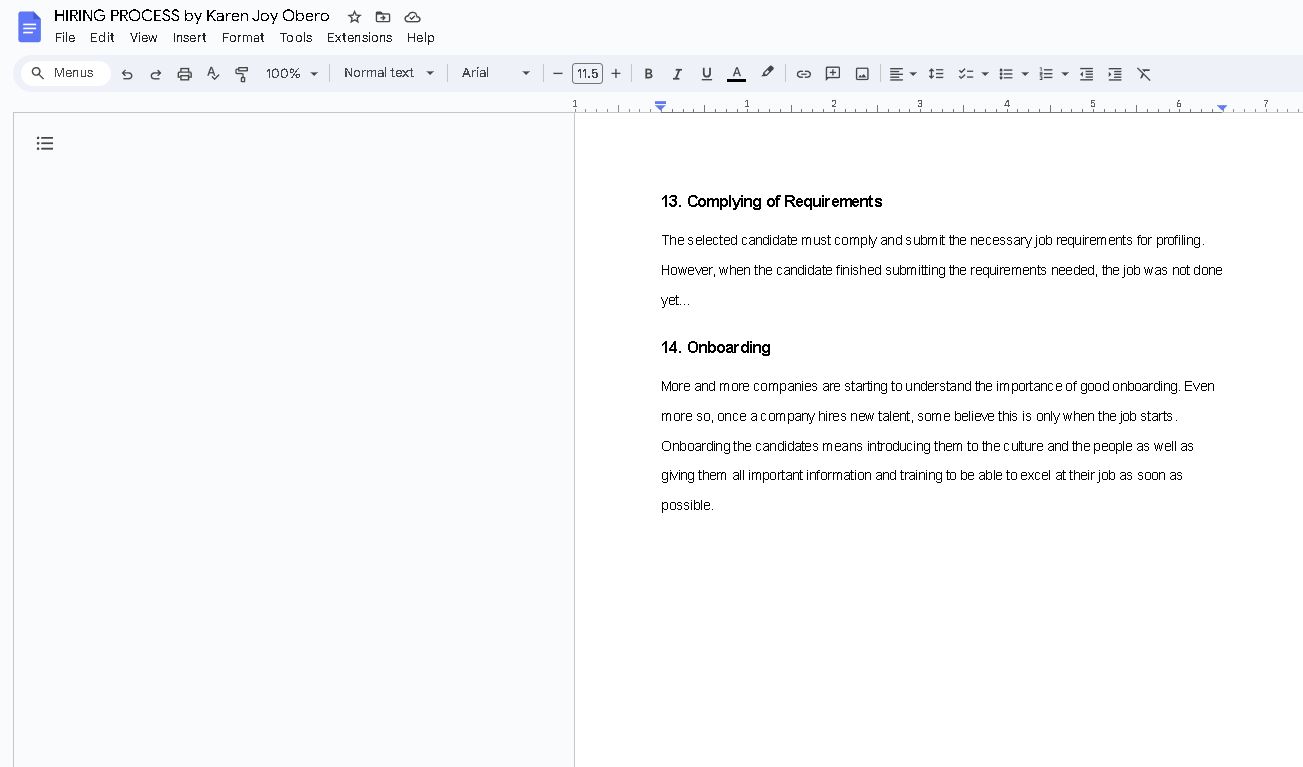Viewport: 1303px width, 767px height.
Task: Open the text color picker
Action: tap(737, 74)
